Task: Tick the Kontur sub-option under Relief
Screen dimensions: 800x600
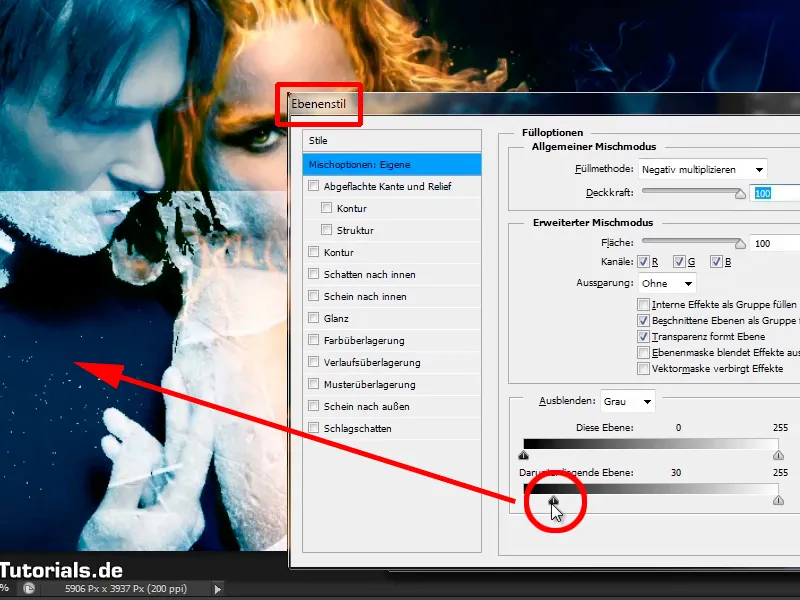Action: [327, 208]
